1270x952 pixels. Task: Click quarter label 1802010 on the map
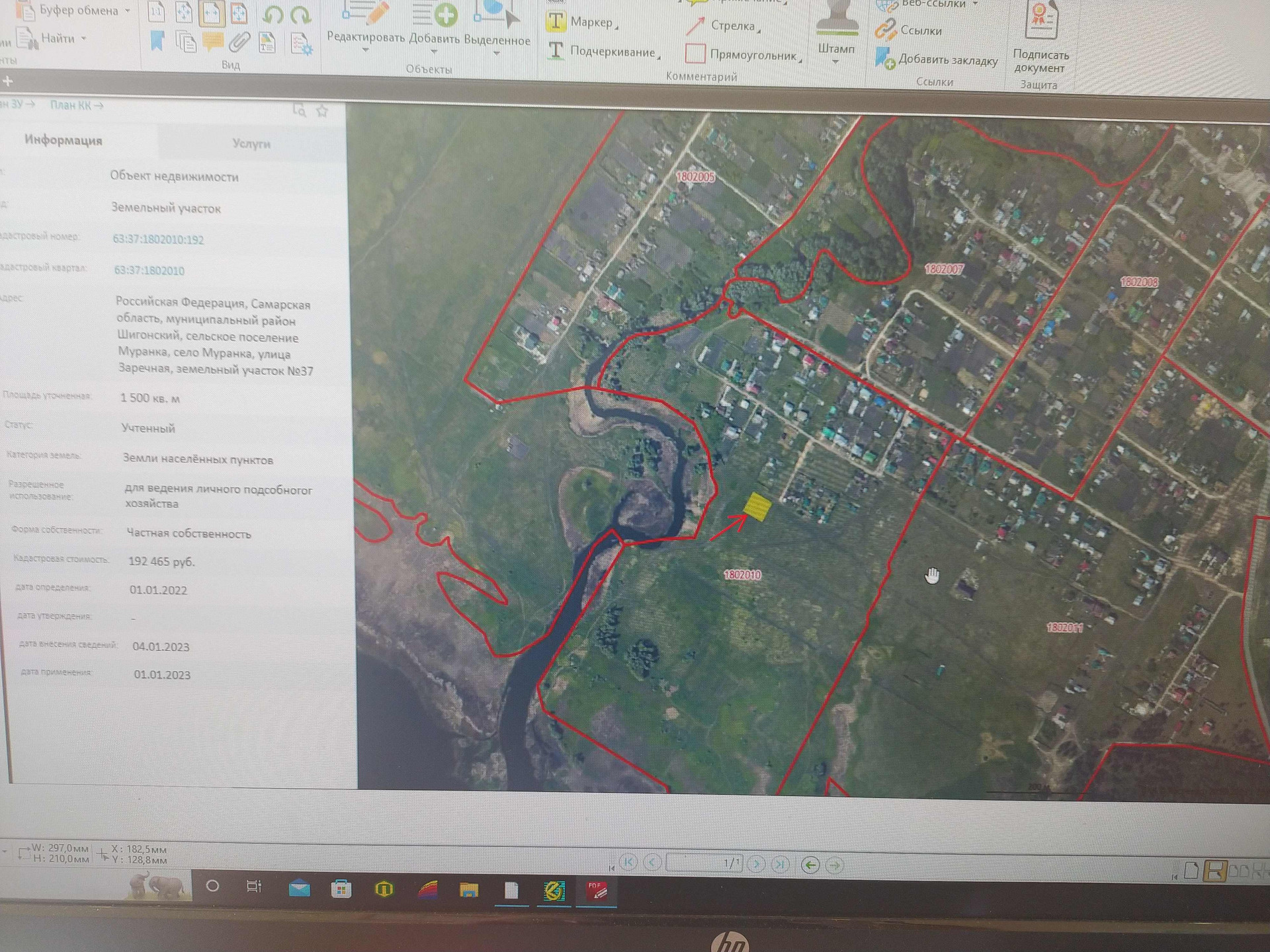pyautogui.click(x=742, y=575)
